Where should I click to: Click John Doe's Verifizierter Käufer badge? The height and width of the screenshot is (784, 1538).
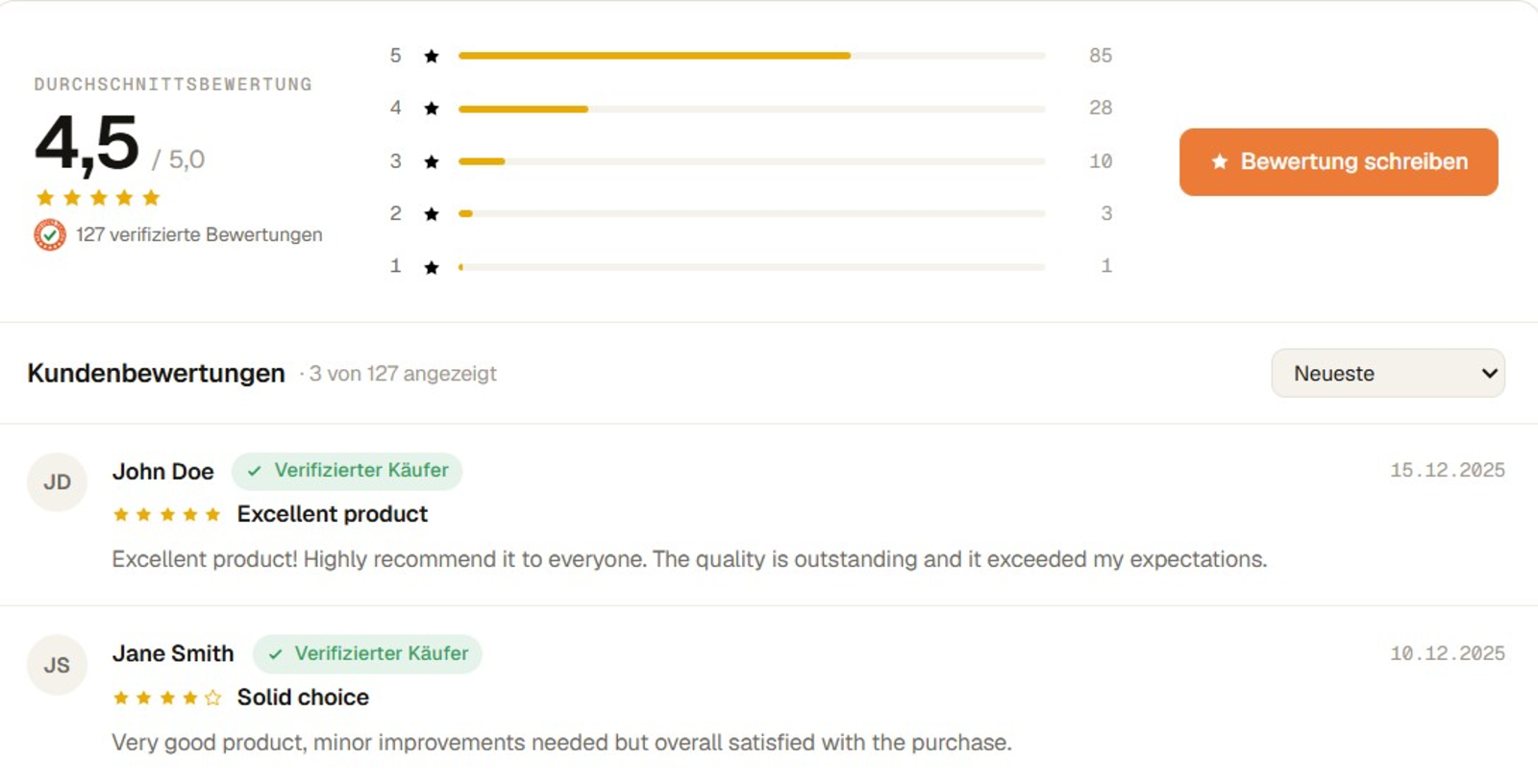point(347,471)
